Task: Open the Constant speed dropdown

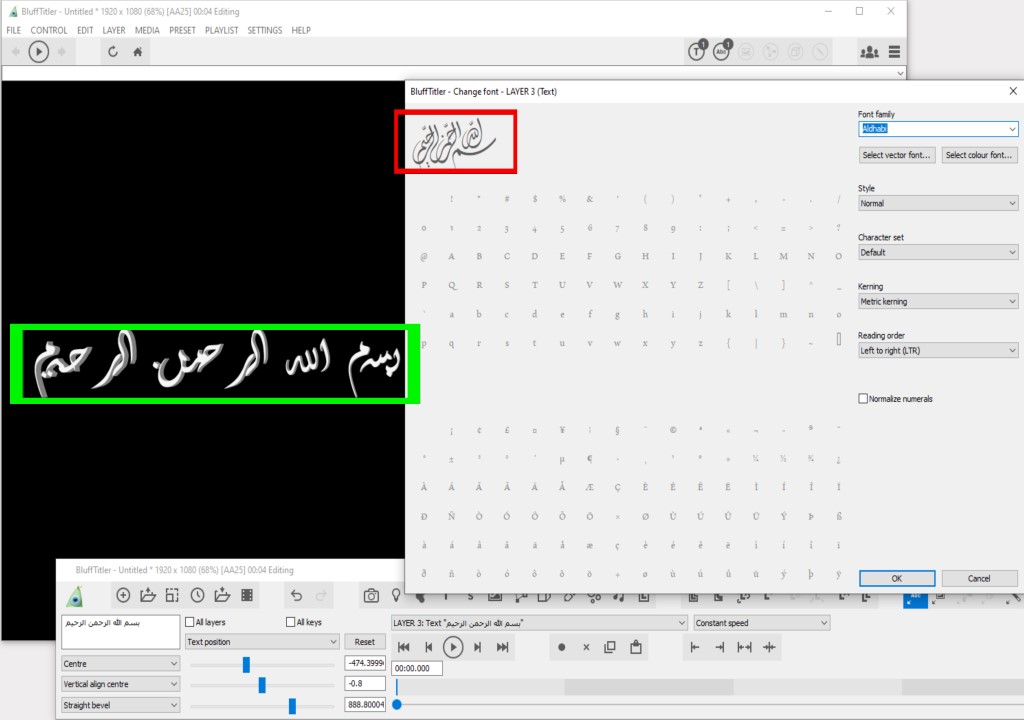Action: tap(761, 623)
